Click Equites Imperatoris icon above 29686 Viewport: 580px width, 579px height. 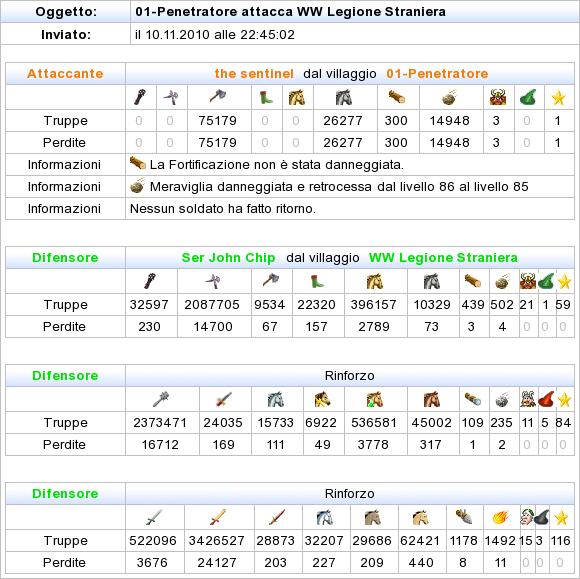pyautogui.click(x=373, y=517)
